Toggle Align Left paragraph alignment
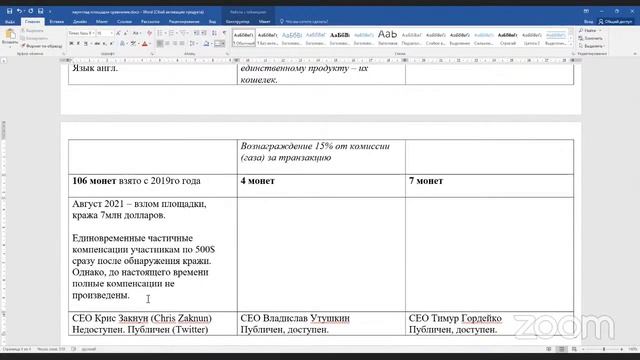Viewport: 640px width, 360px height. (x=160, y=43)
